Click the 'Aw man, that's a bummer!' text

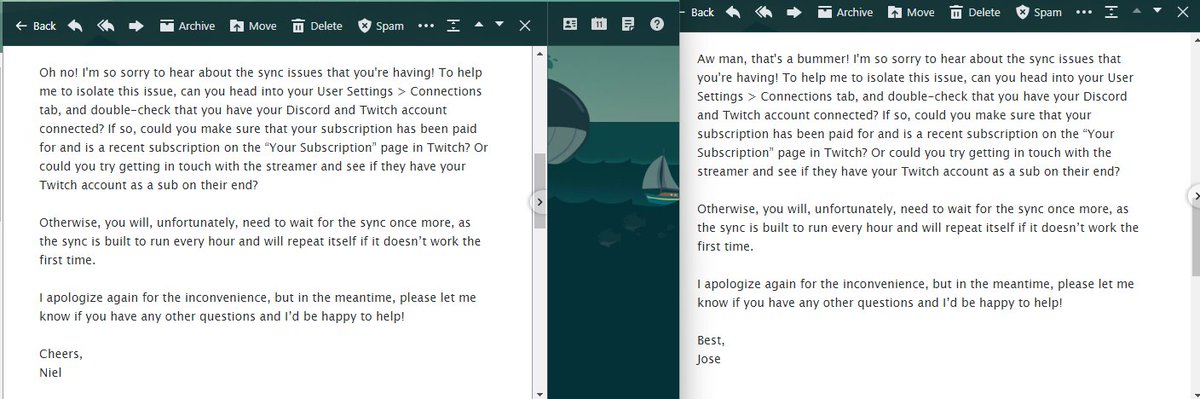772,59
